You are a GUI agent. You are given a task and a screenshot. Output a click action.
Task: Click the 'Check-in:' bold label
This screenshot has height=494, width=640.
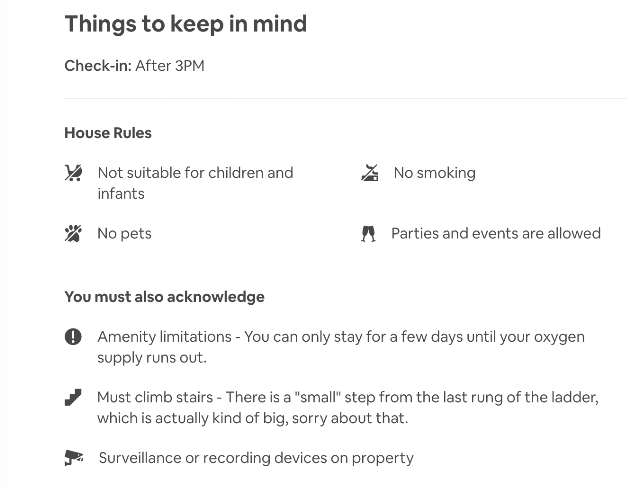click(x=97, y=66)
